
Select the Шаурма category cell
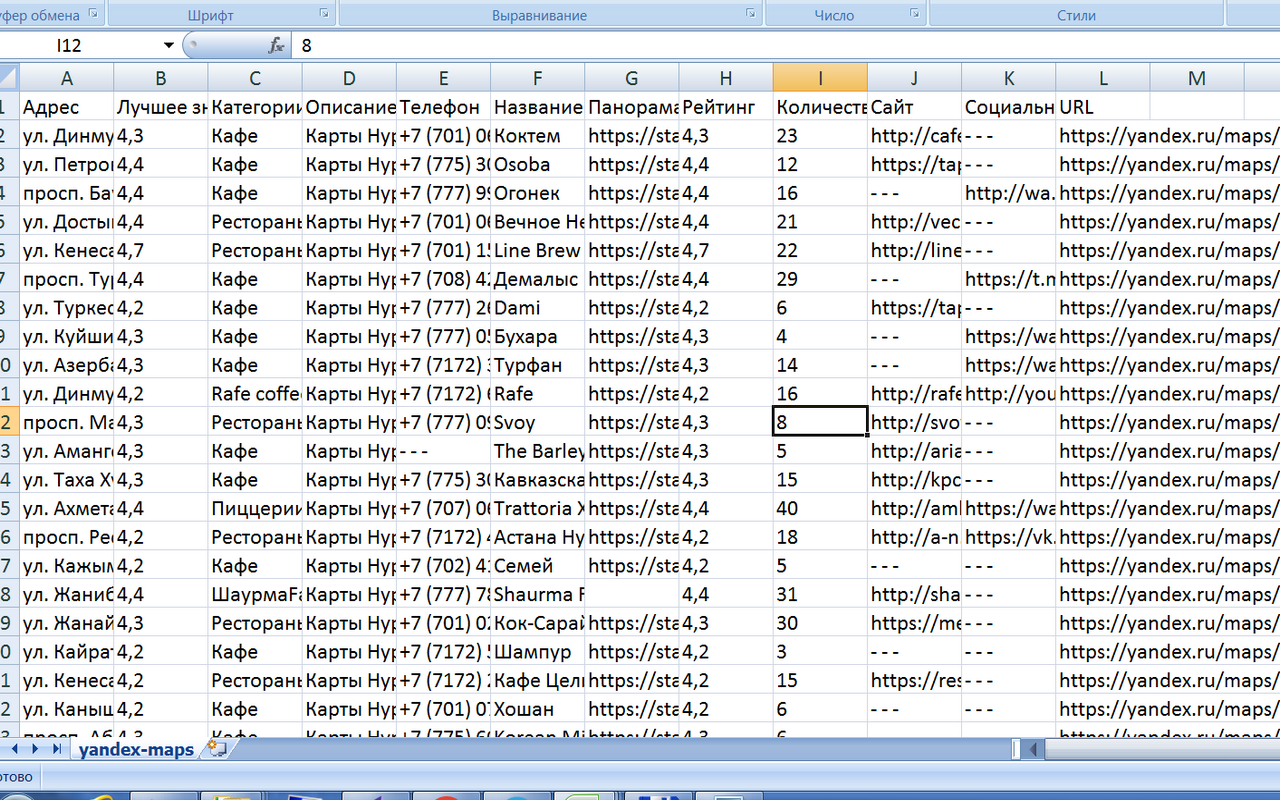(x=255, y=594)
